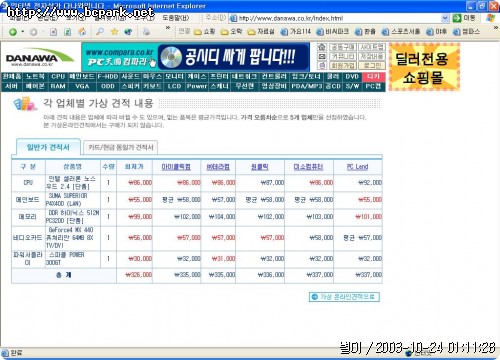Open the S/W category

click(352, 86)
